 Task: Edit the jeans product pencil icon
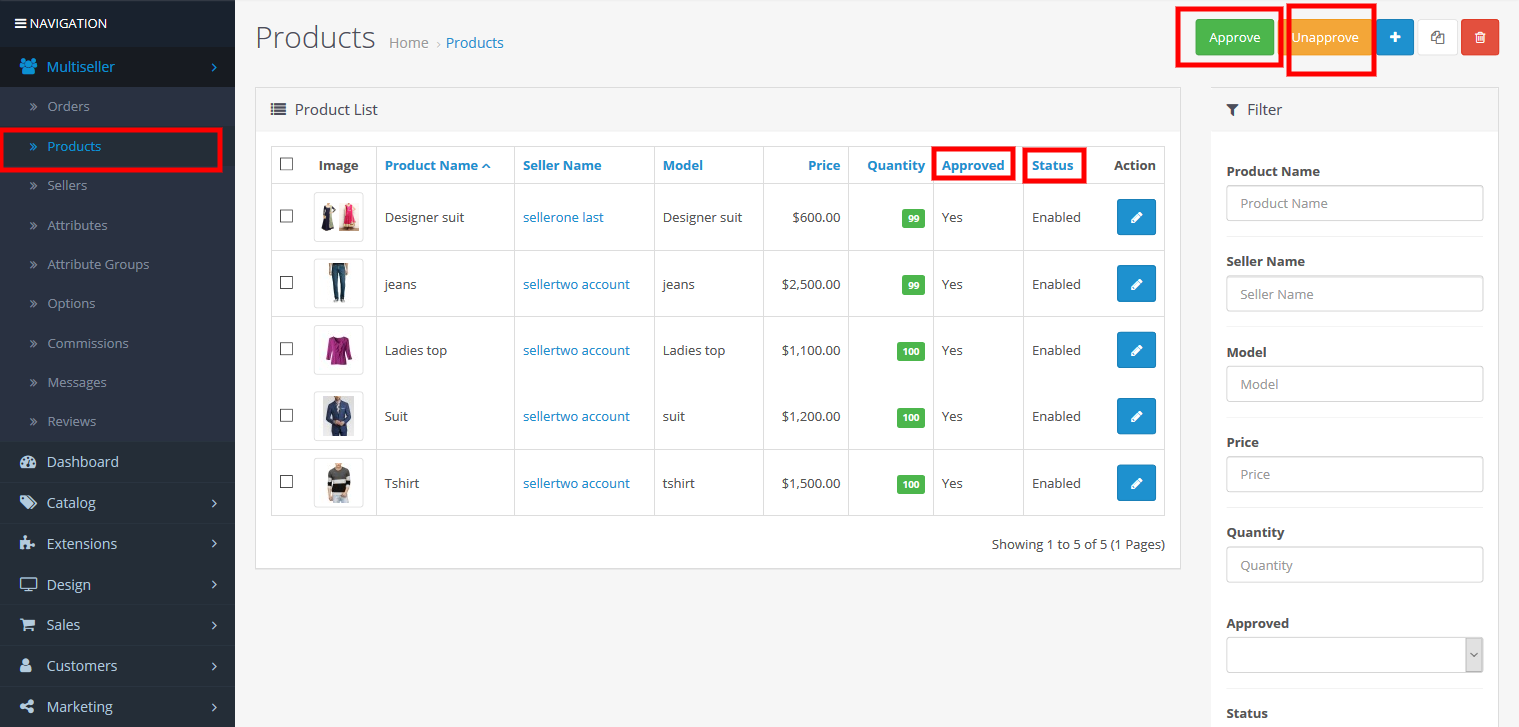[x=1136, y=284]
